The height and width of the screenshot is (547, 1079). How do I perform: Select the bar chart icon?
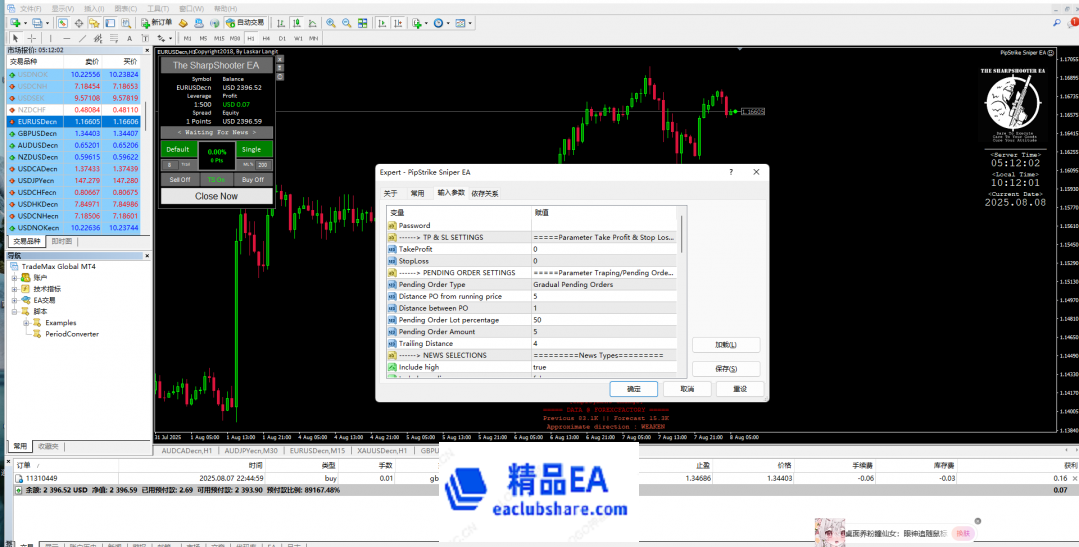pyautogui.click(x=280, y=23)
